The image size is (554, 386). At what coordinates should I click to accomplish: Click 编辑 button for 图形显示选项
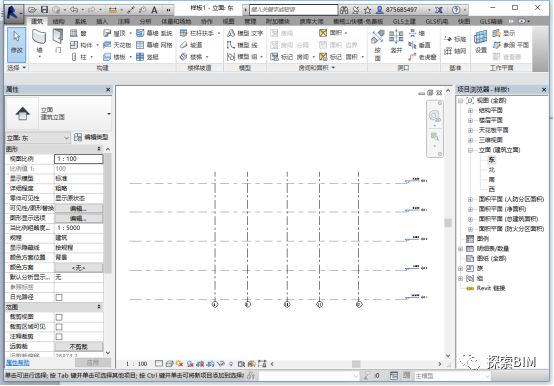[x=78, y=218]
